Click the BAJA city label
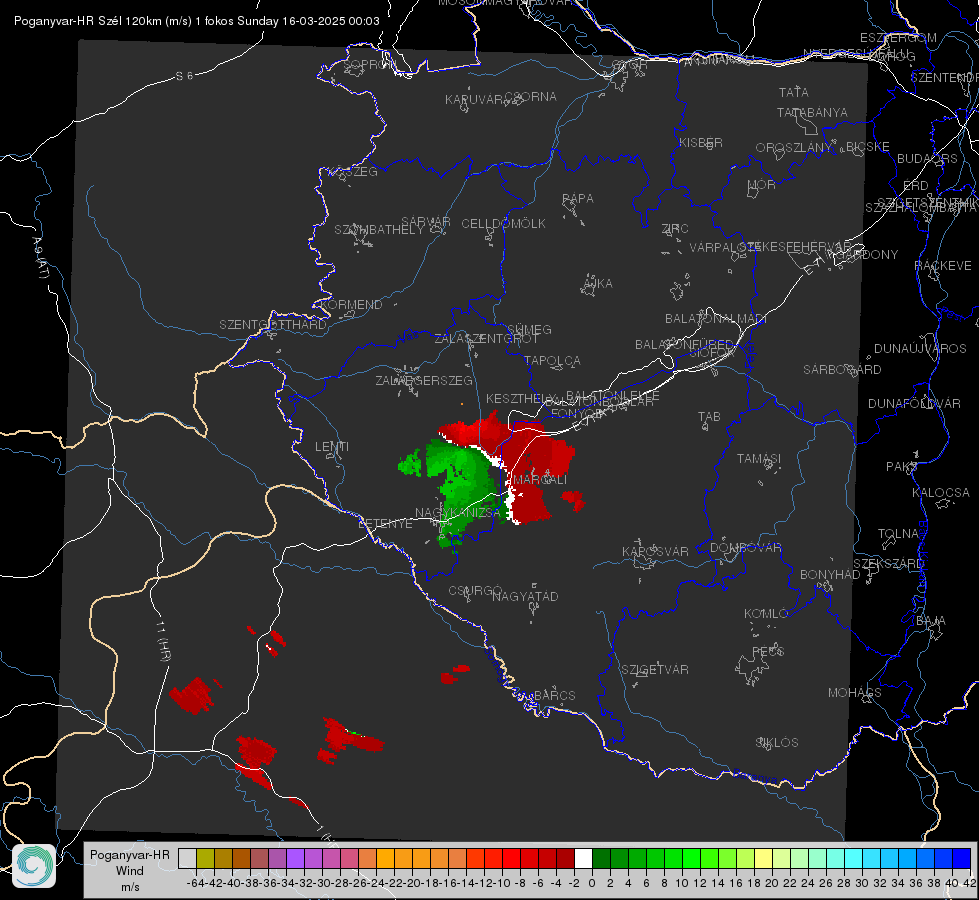 pos(931,620)
